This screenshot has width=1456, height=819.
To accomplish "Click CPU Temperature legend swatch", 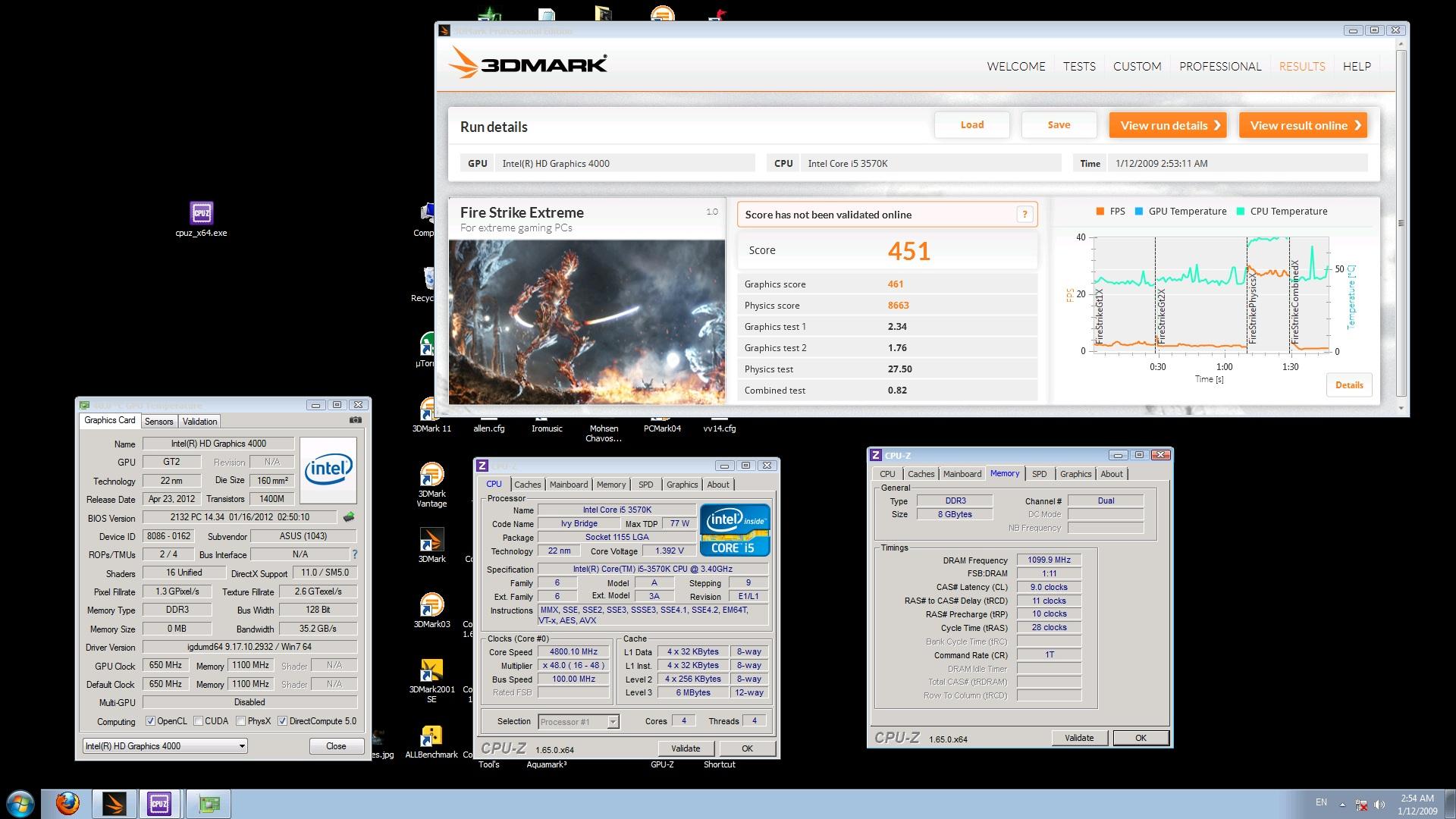I will (x=1240, y=212).
